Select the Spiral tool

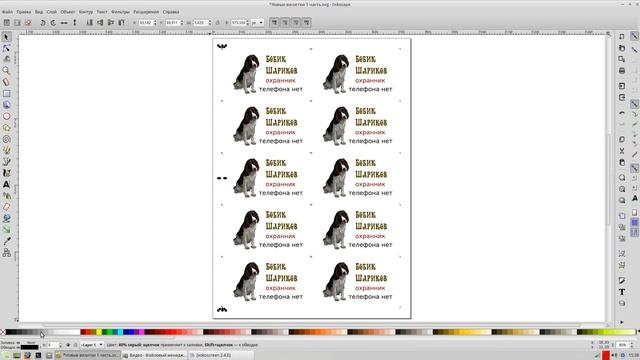tap(6, 139)
